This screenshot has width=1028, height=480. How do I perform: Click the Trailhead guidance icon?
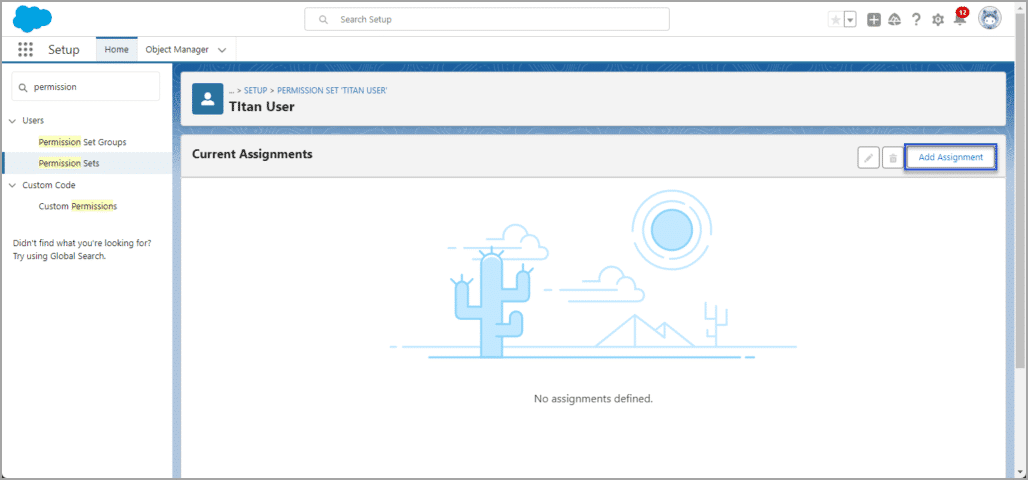coord(894,20)
